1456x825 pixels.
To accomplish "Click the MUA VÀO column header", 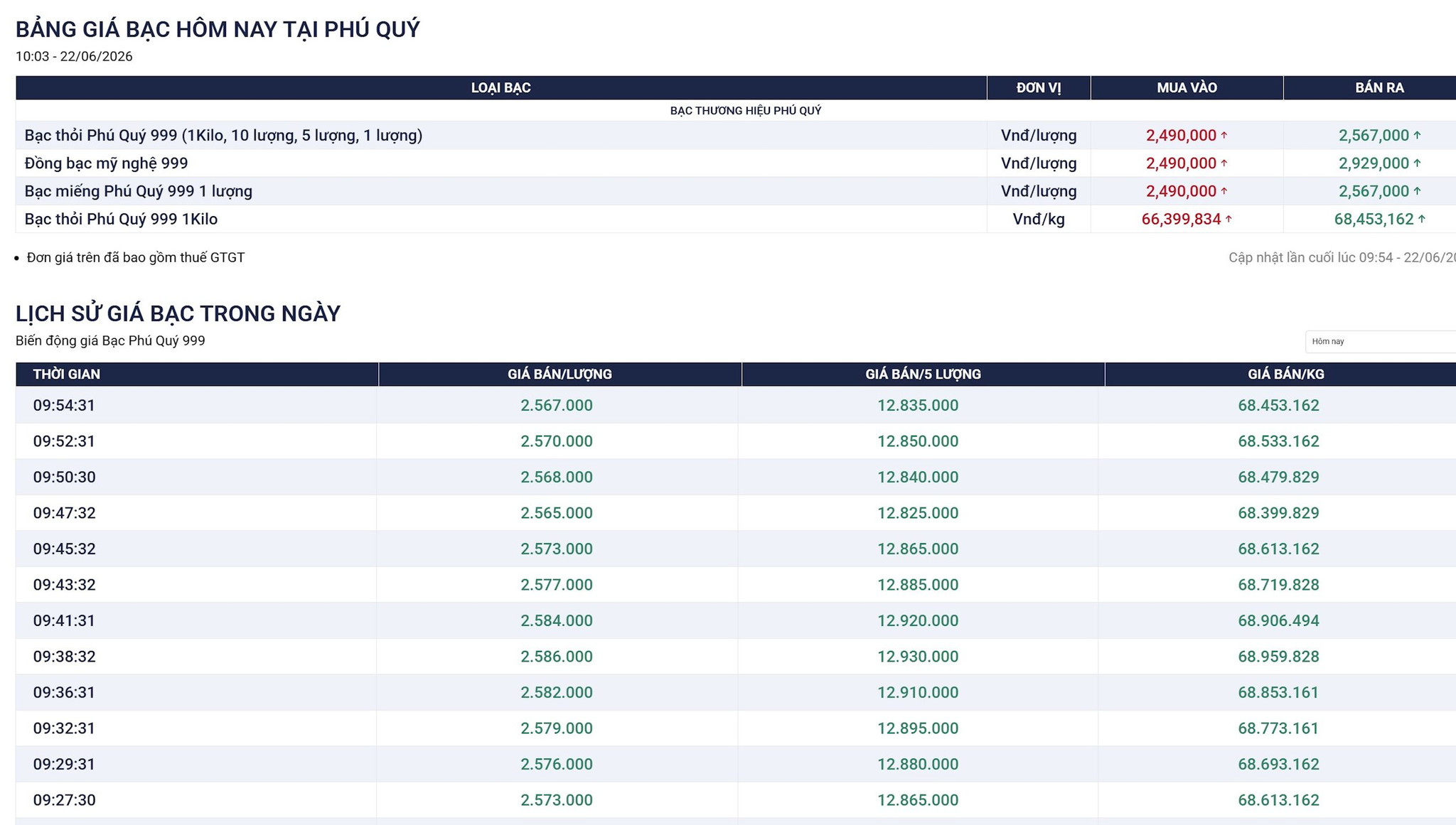I will click(x=1187, y=87).
